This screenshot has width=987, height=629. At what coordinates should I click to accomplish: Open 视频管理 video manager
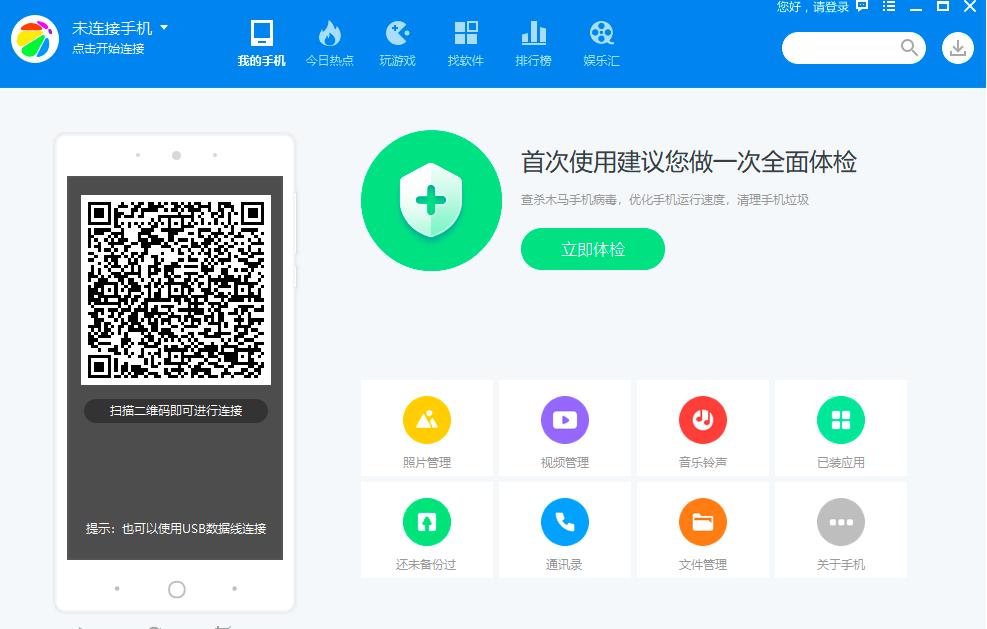[x=565, y=428]
